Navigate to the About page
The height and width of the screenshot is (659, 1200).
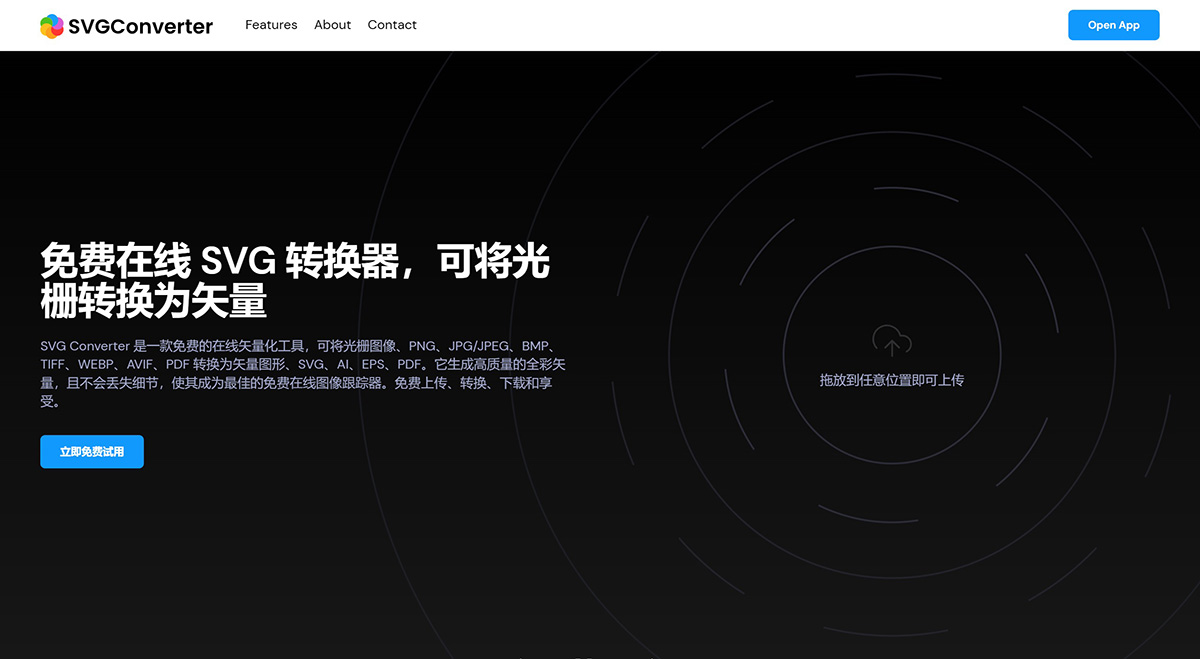click(x=332, y=25)
